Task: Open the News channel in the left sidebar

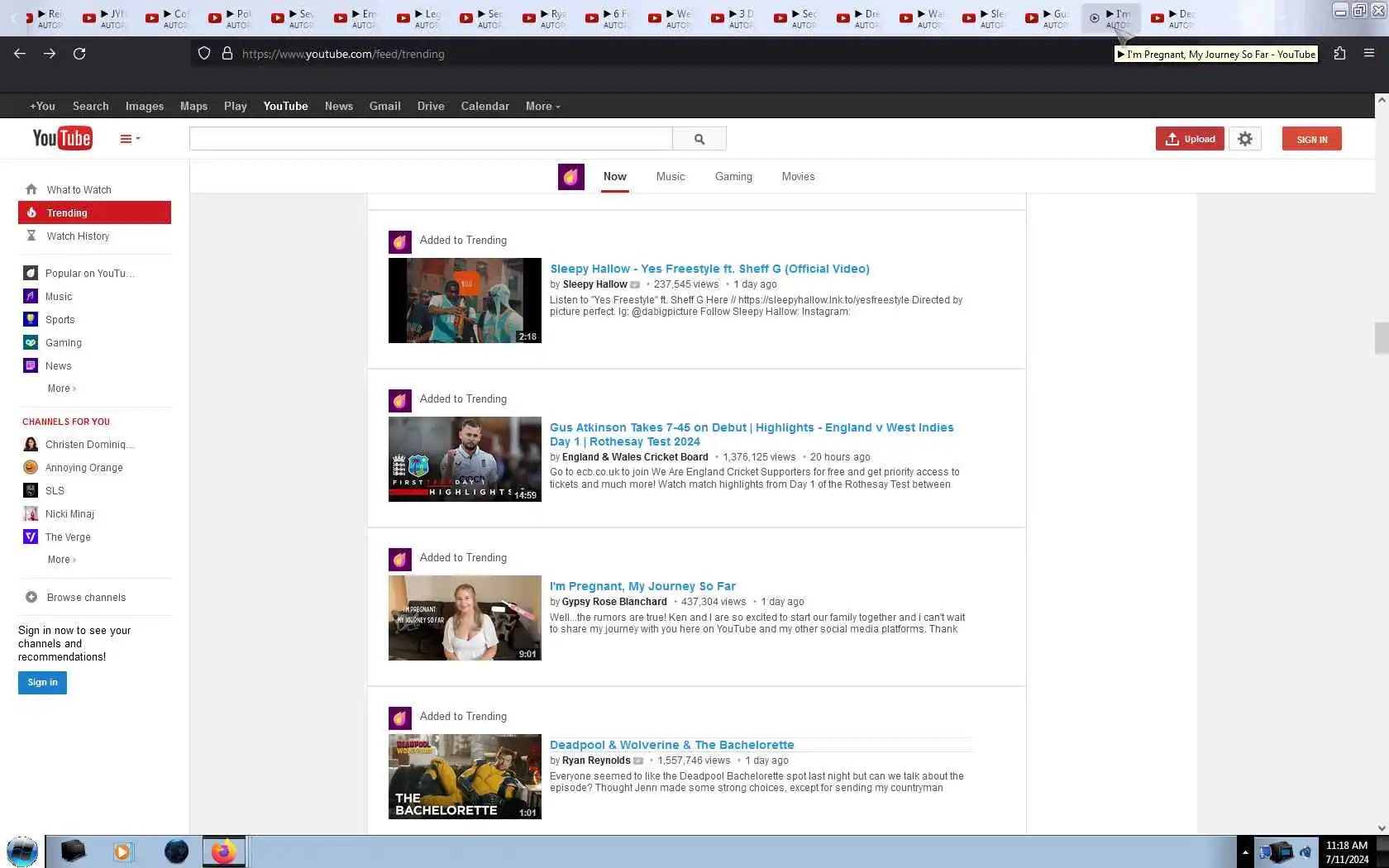Action: tap(58, 366)
